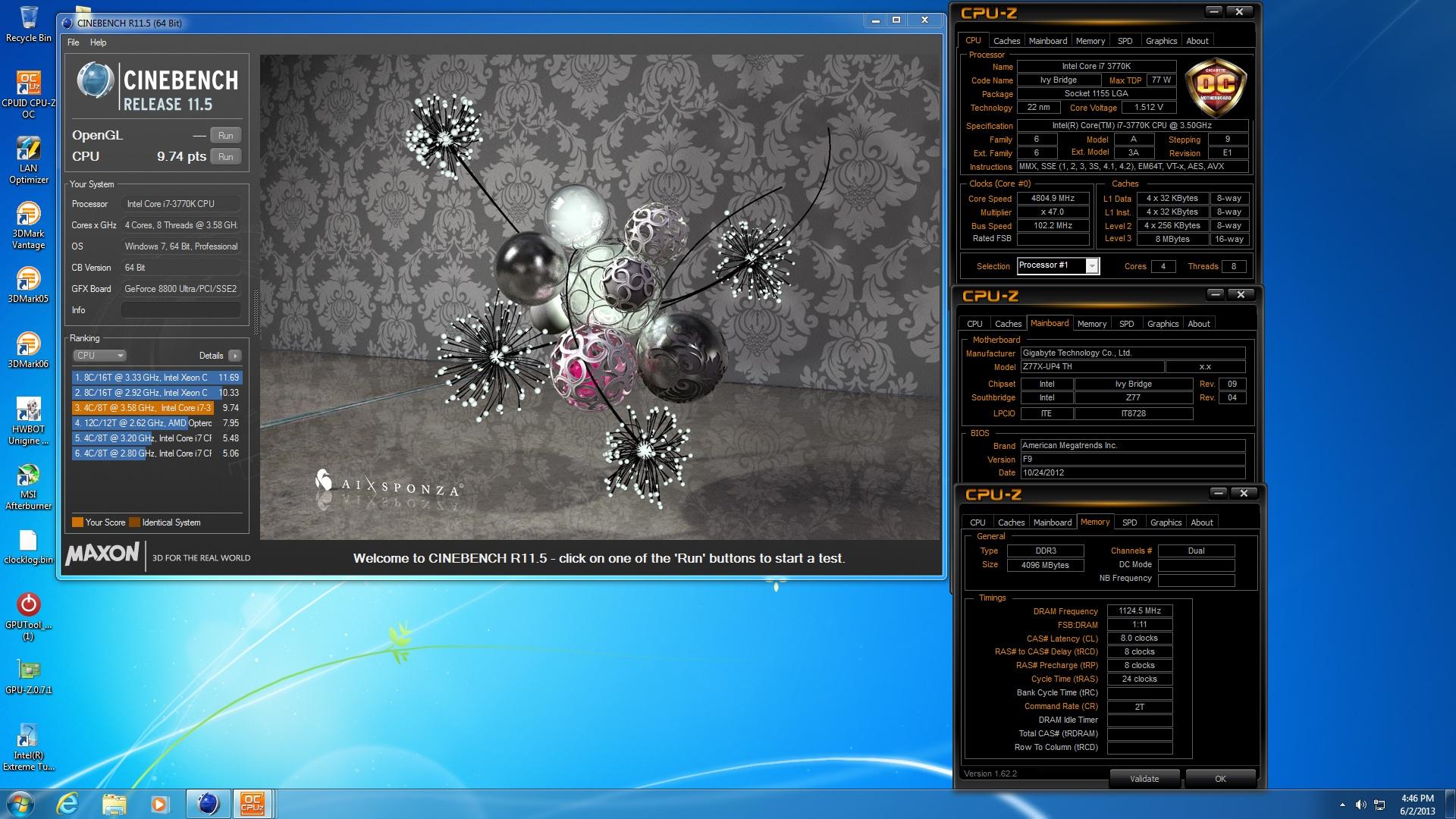
Task: Open Processor #1 selection dropdown in CPU-Z
Action: coord(1058,265)
